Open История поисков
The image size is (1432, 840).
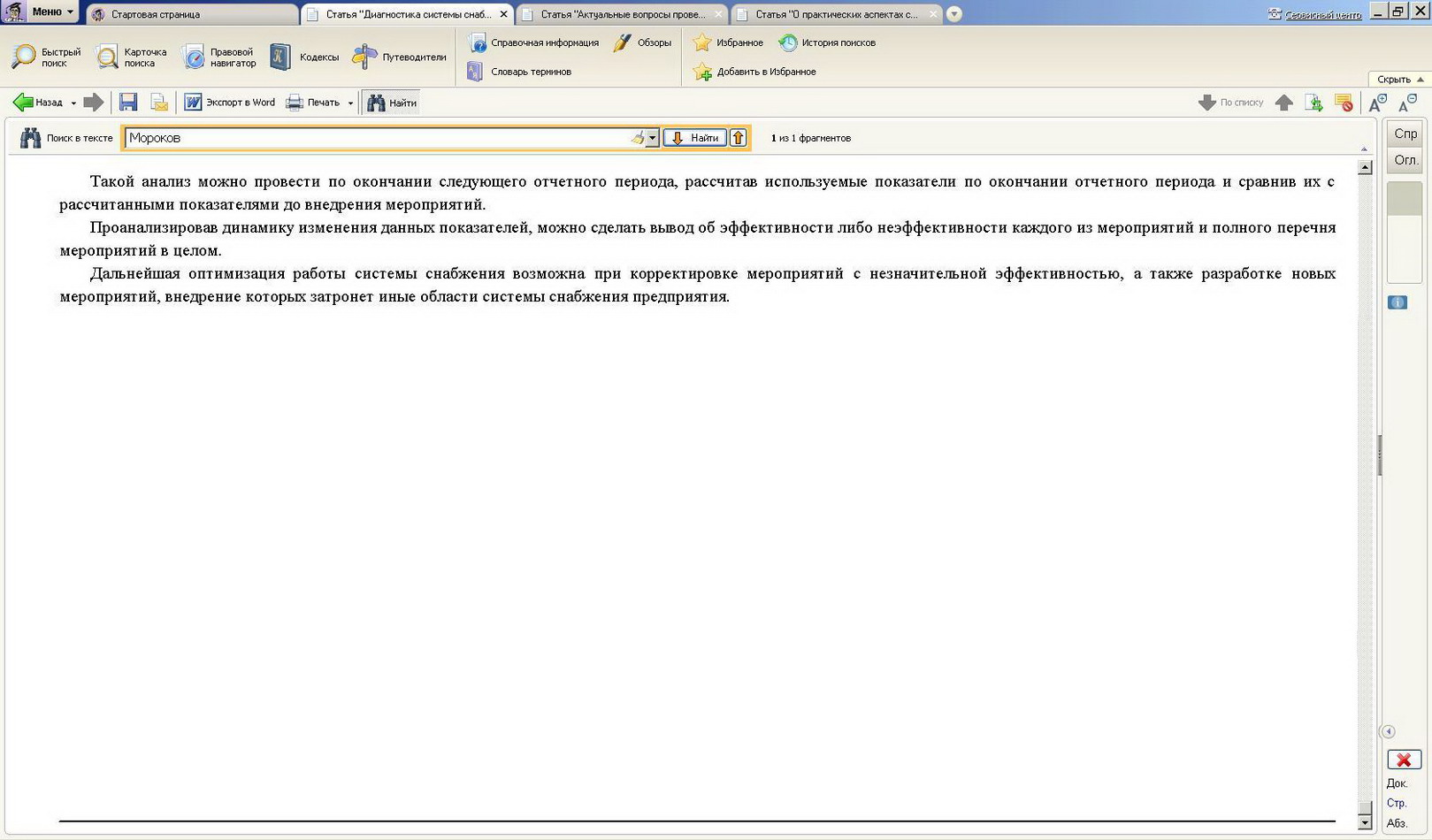[x=827, y=42]
